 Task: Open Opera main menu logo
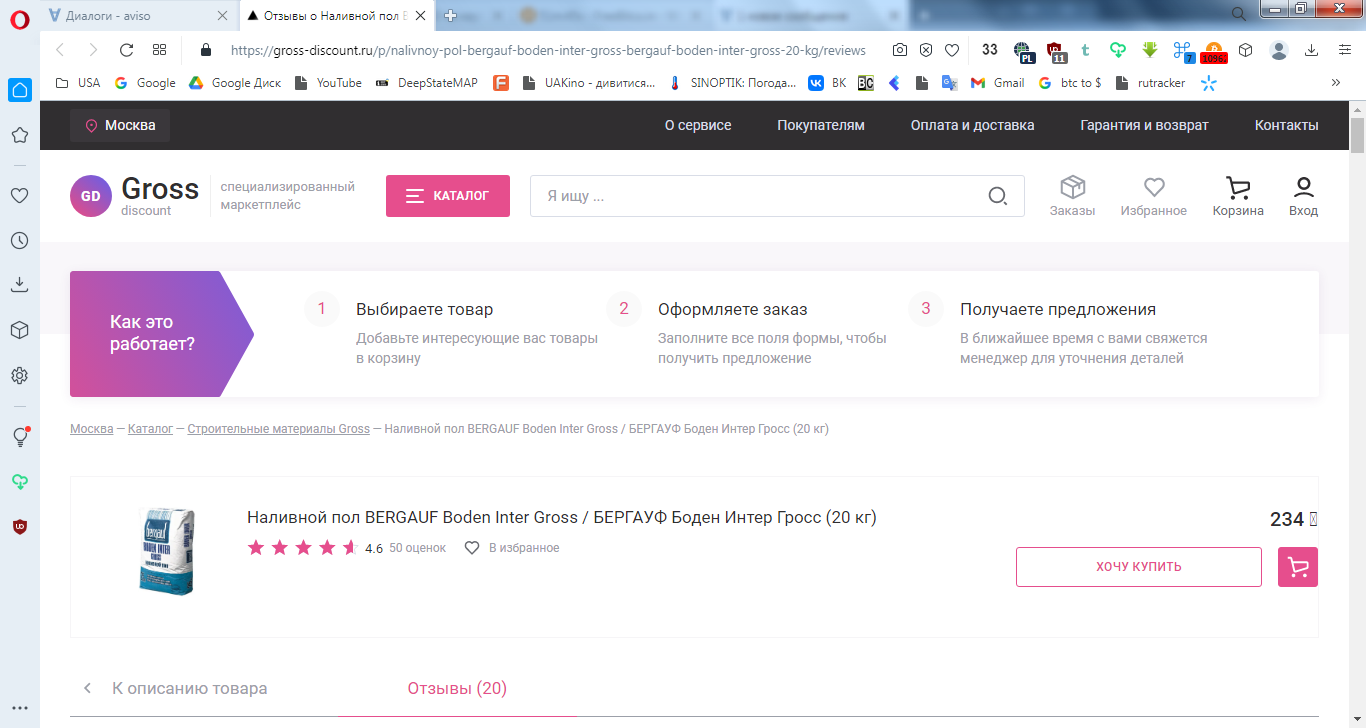point(20,17)
